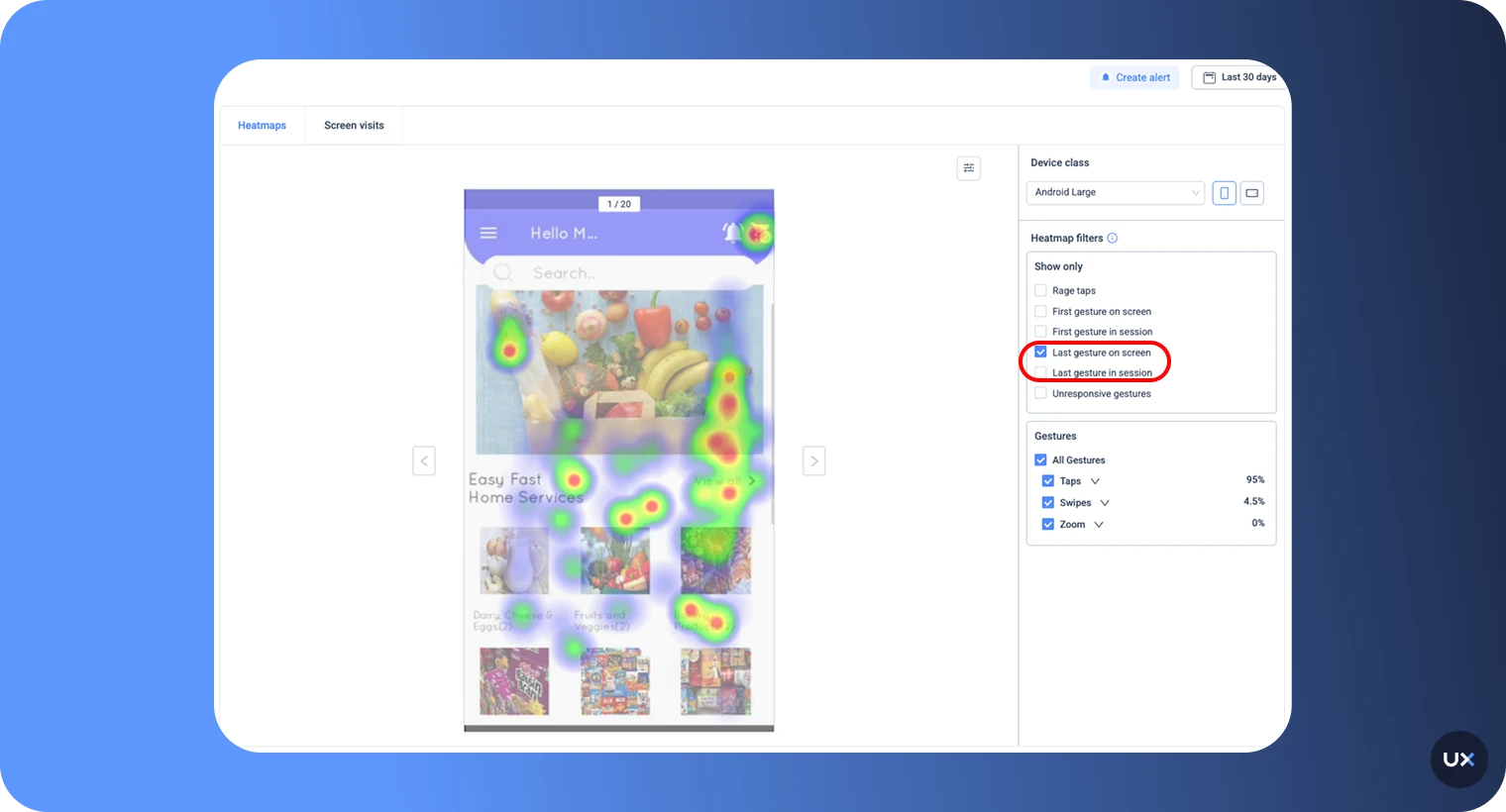Screen dimensions: 1506x812
Task: Uncheck the Taps gesture checkbox
Action: (x=1048, y=480)
